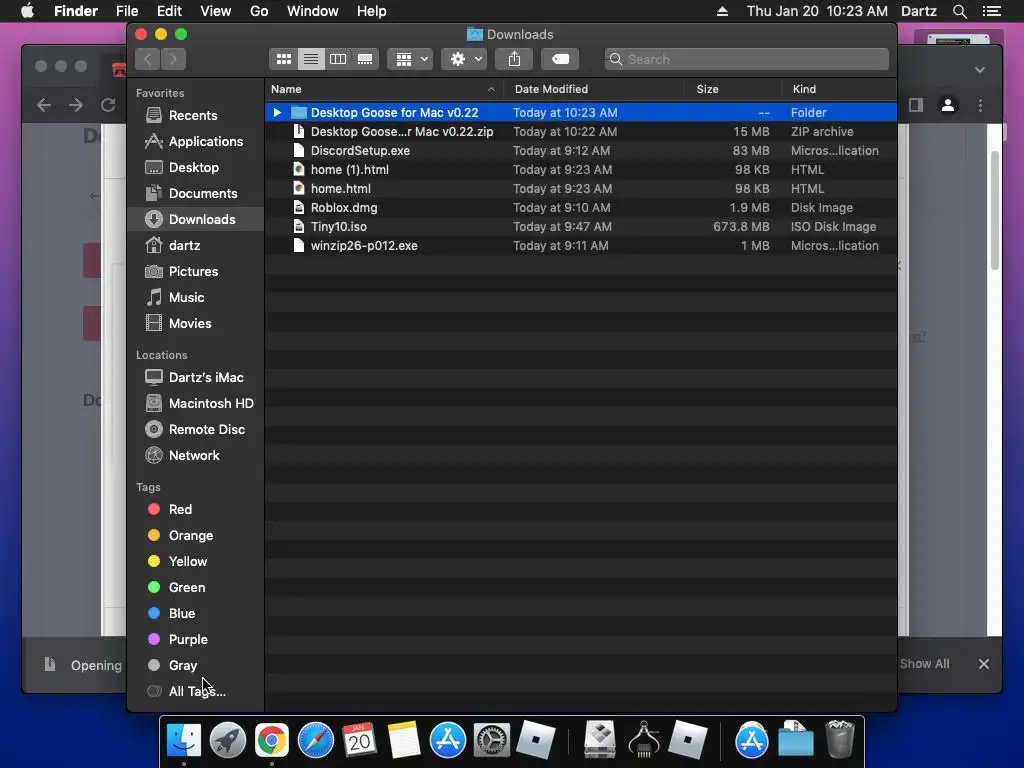The image size is (1024, 768).
Task: Open Music in sidebar
Action: coord(196,297)
